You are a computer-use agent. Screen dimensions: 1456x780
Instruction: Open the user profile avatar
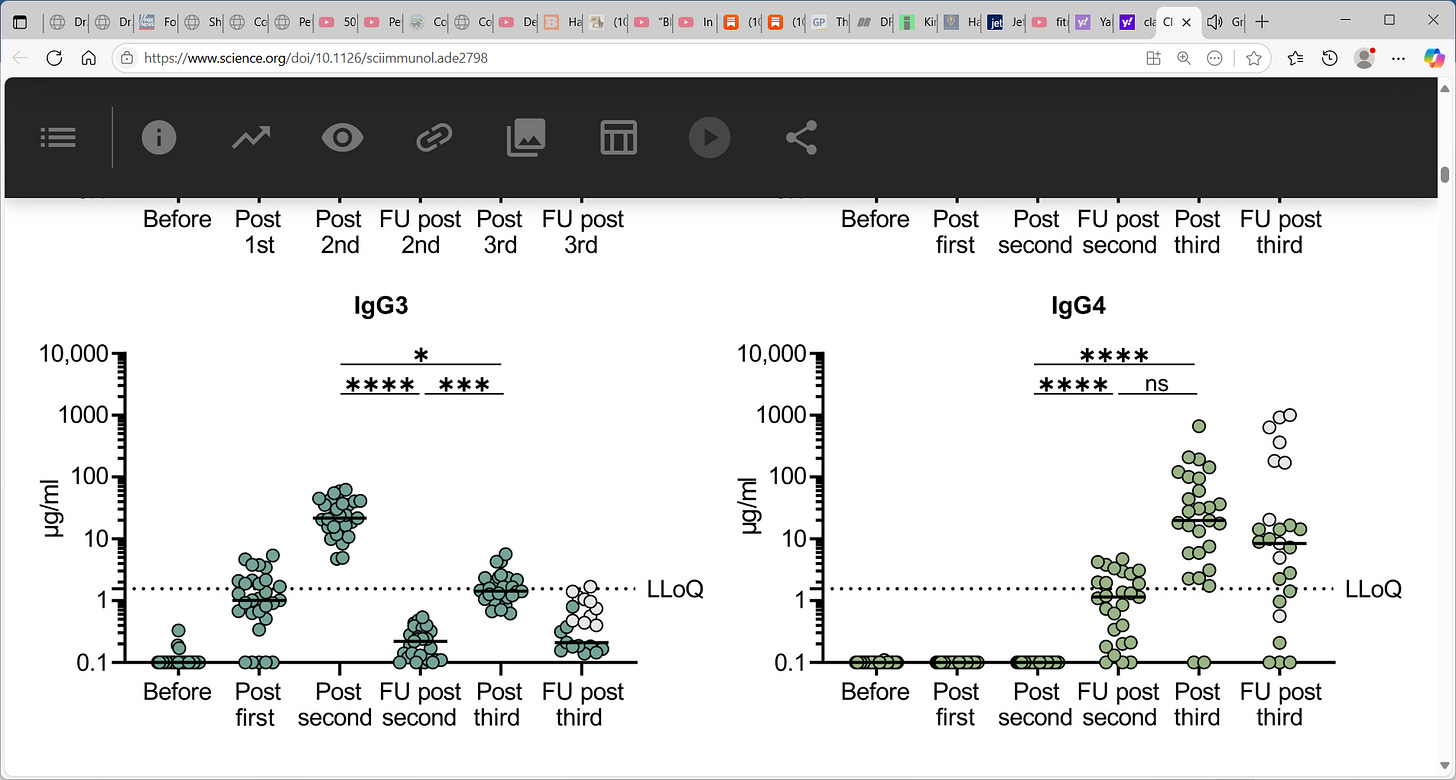(1364, 59)
